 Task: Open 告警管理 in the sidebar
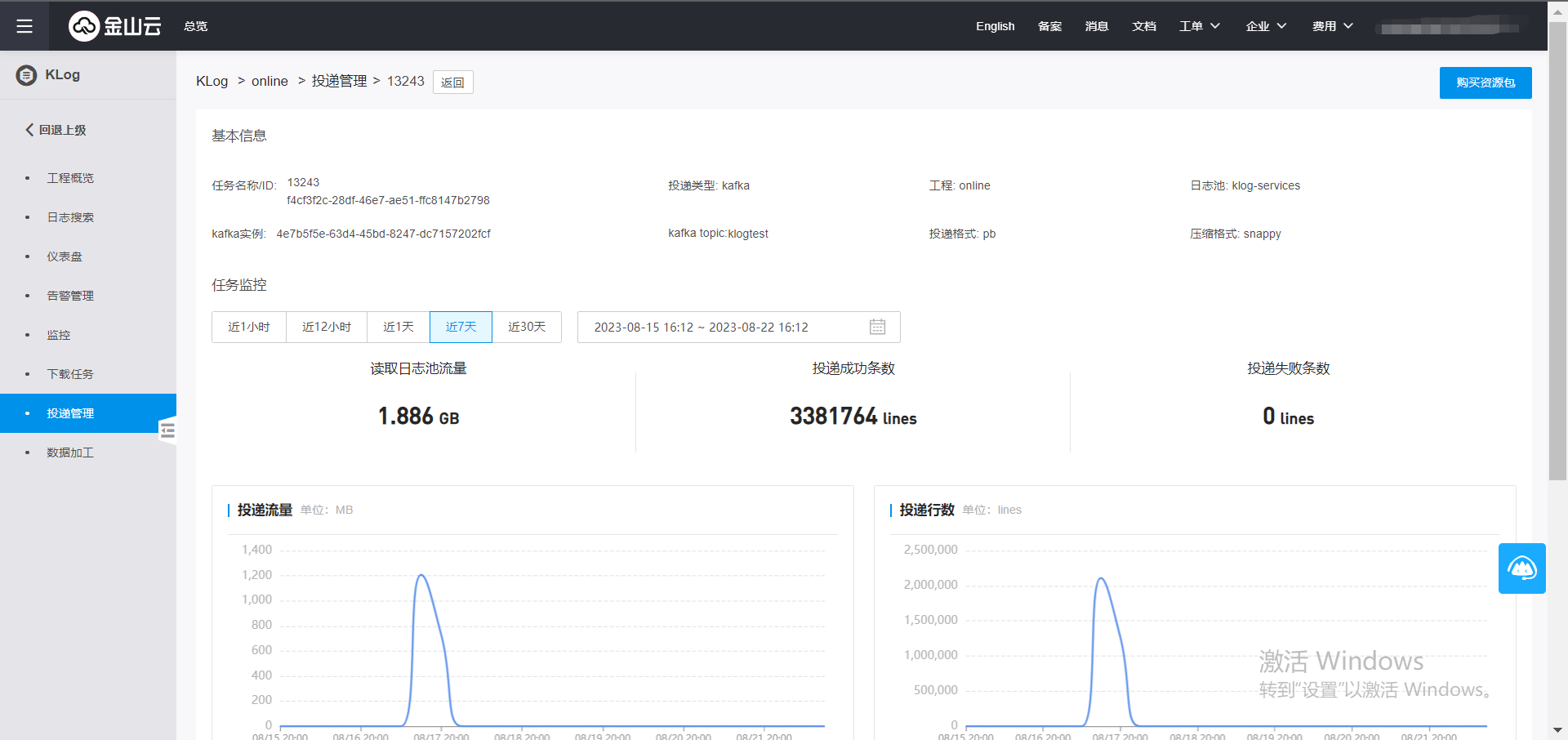pyautogui.click(x=70, y=296)
